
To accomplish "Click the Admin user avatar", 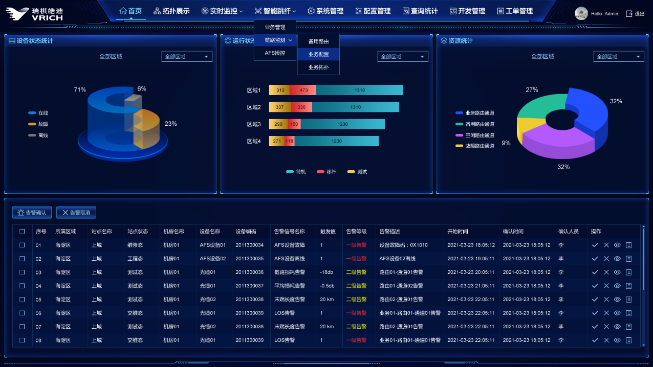I will click(581, 13).
